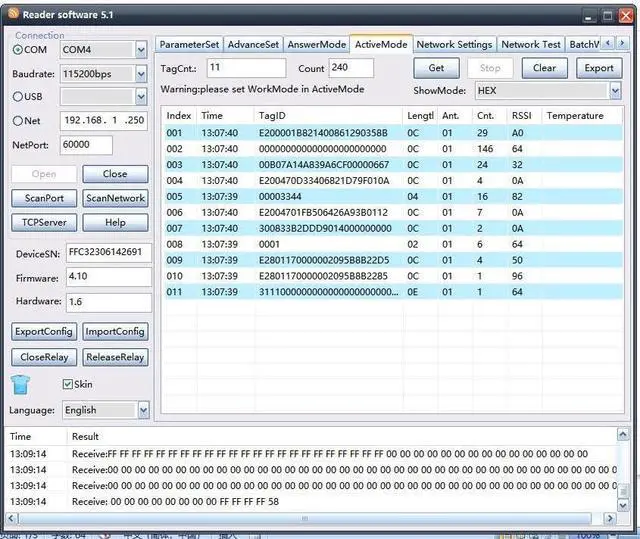
Task: Click the ImportConfig button
Action: coord(115,332)
